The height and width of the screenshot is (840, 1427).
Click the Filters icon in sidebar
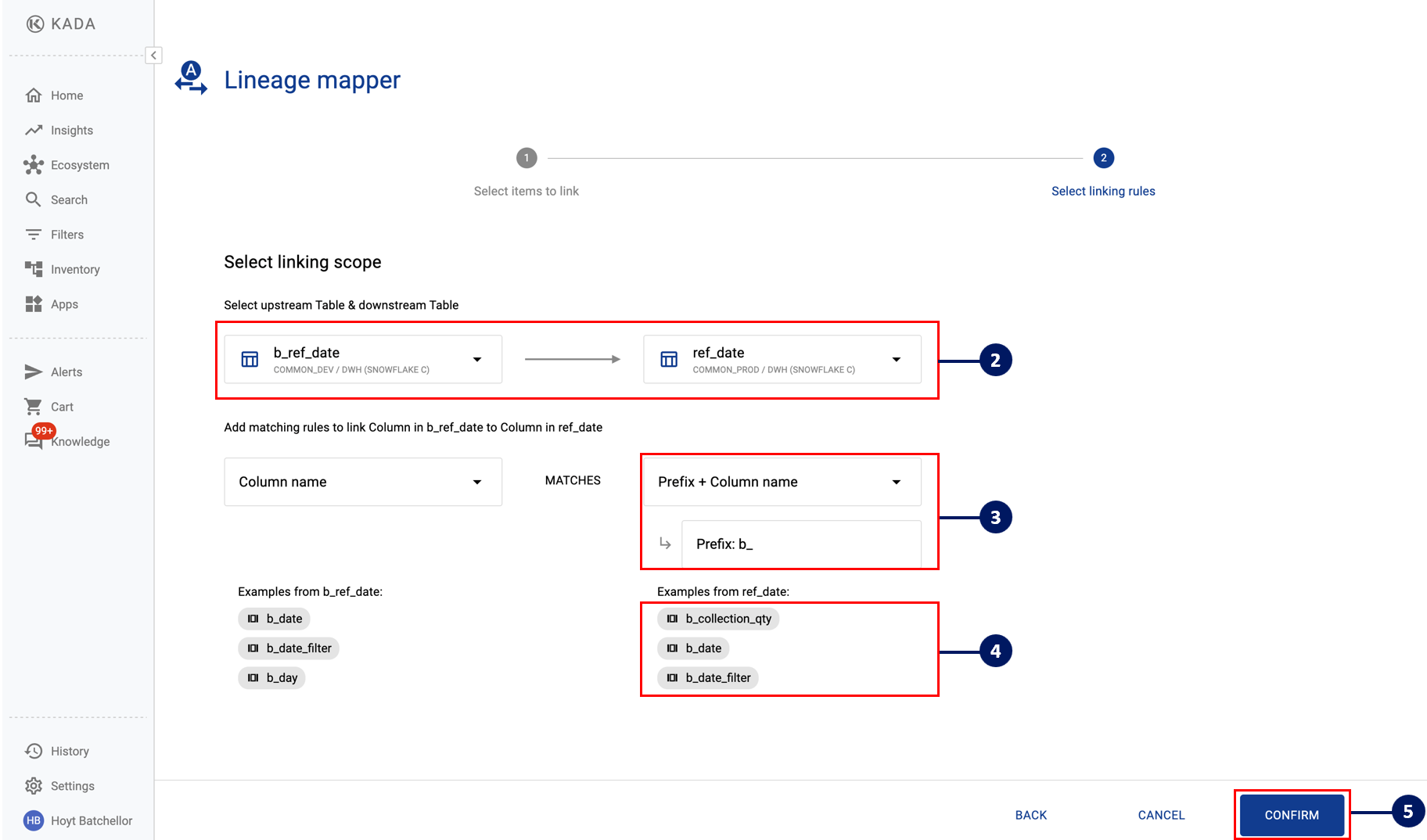pos(34,235)
